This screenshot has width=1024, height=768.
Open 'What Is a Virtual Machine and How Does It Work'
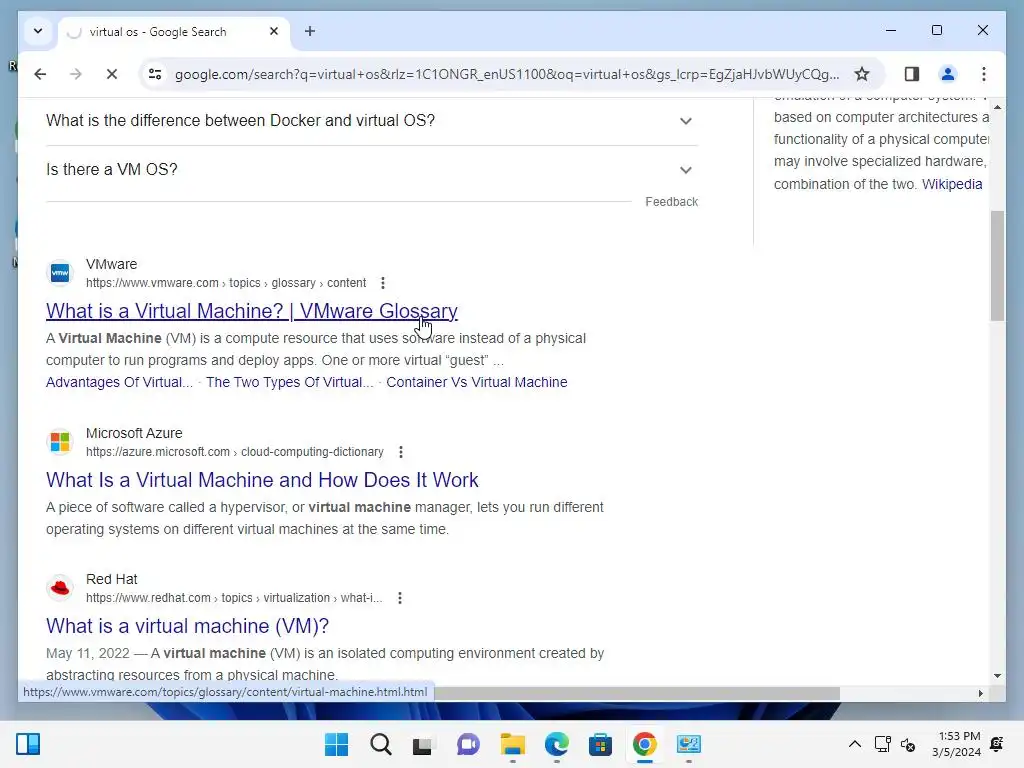(x=262, y=480)
